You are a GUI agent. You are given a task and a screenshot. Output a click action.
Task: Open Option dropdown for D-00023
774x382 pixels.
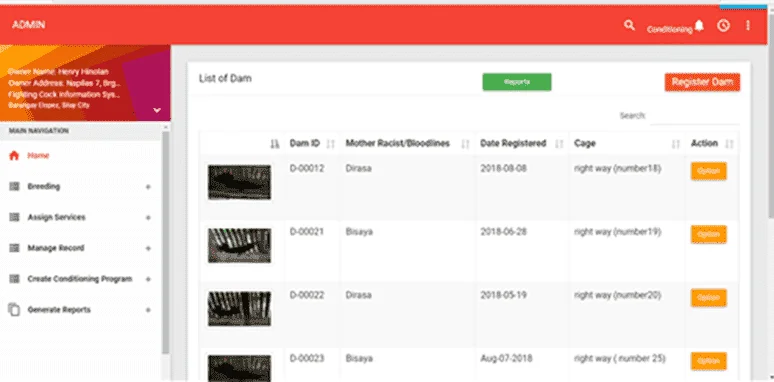tap(708, 361)
